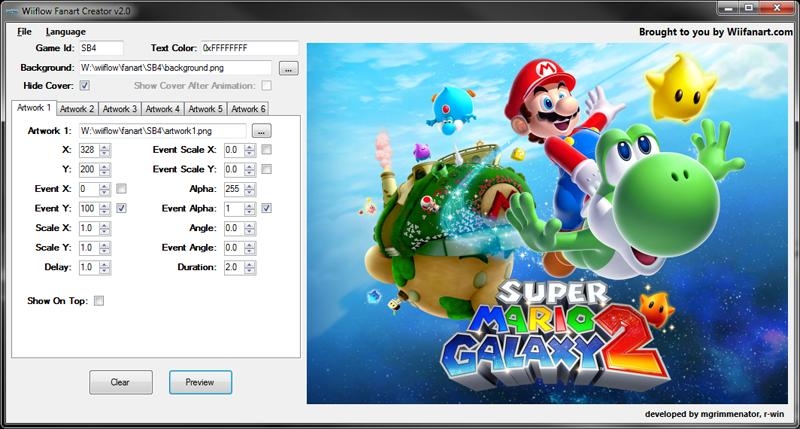Click the X value field showing 328
Image resolution: width=800 pixels, height=429 pixels.
point(89,150)
